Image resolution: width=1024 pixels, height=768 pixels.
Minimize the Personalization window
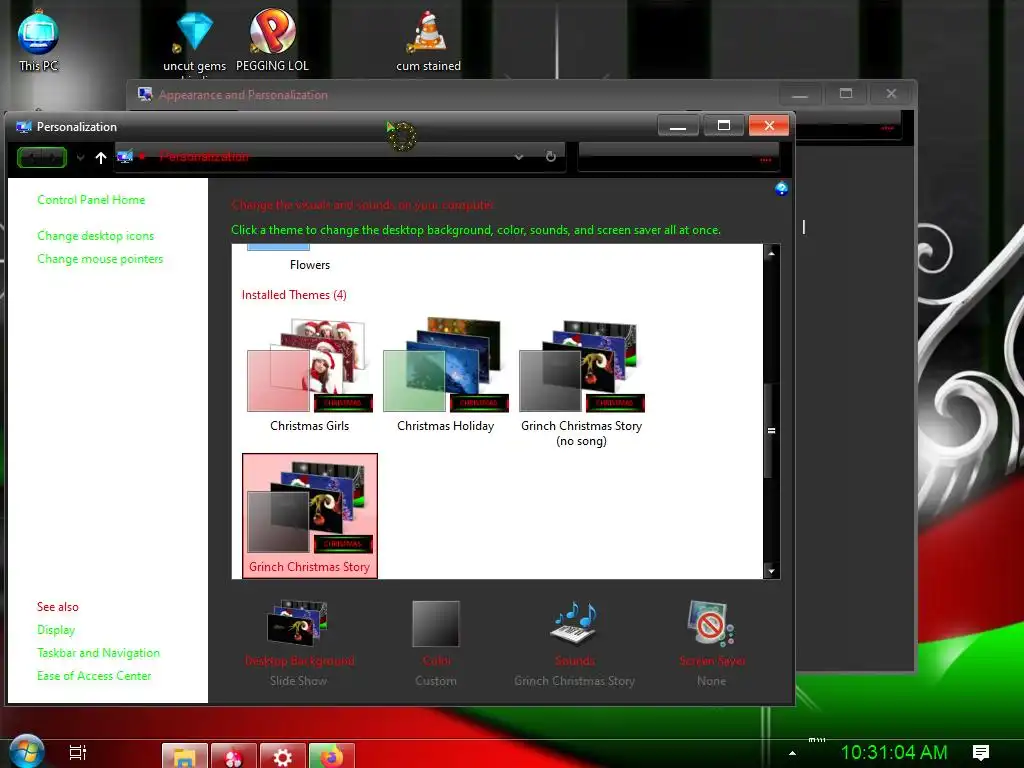678,125
